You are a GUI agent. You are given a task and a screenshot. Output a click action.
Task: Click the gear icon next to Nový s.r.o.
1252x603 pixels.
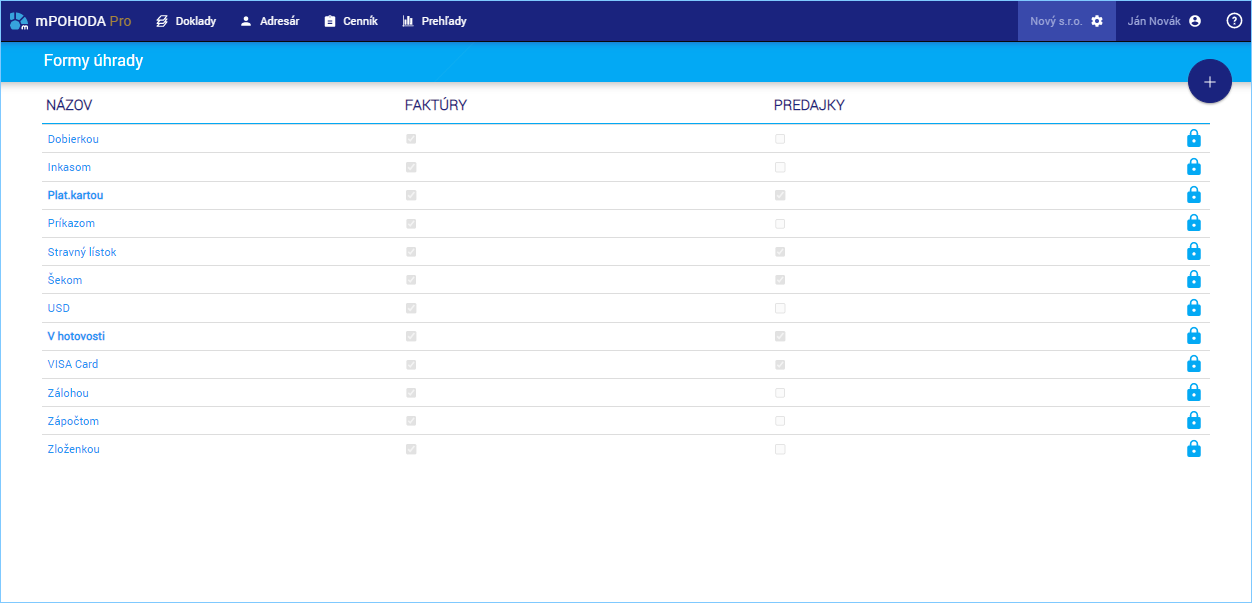(1097, 21)
